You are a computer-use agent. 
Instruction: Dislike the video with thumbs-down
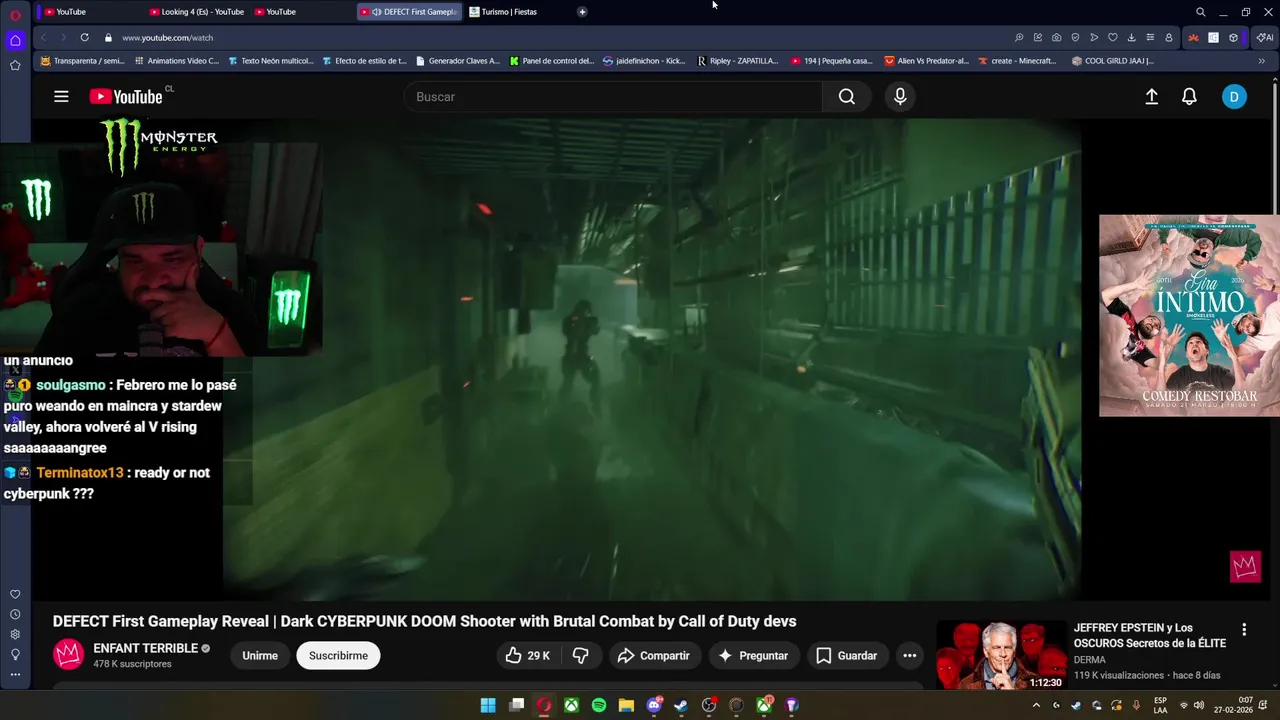(x=580, y=656)
